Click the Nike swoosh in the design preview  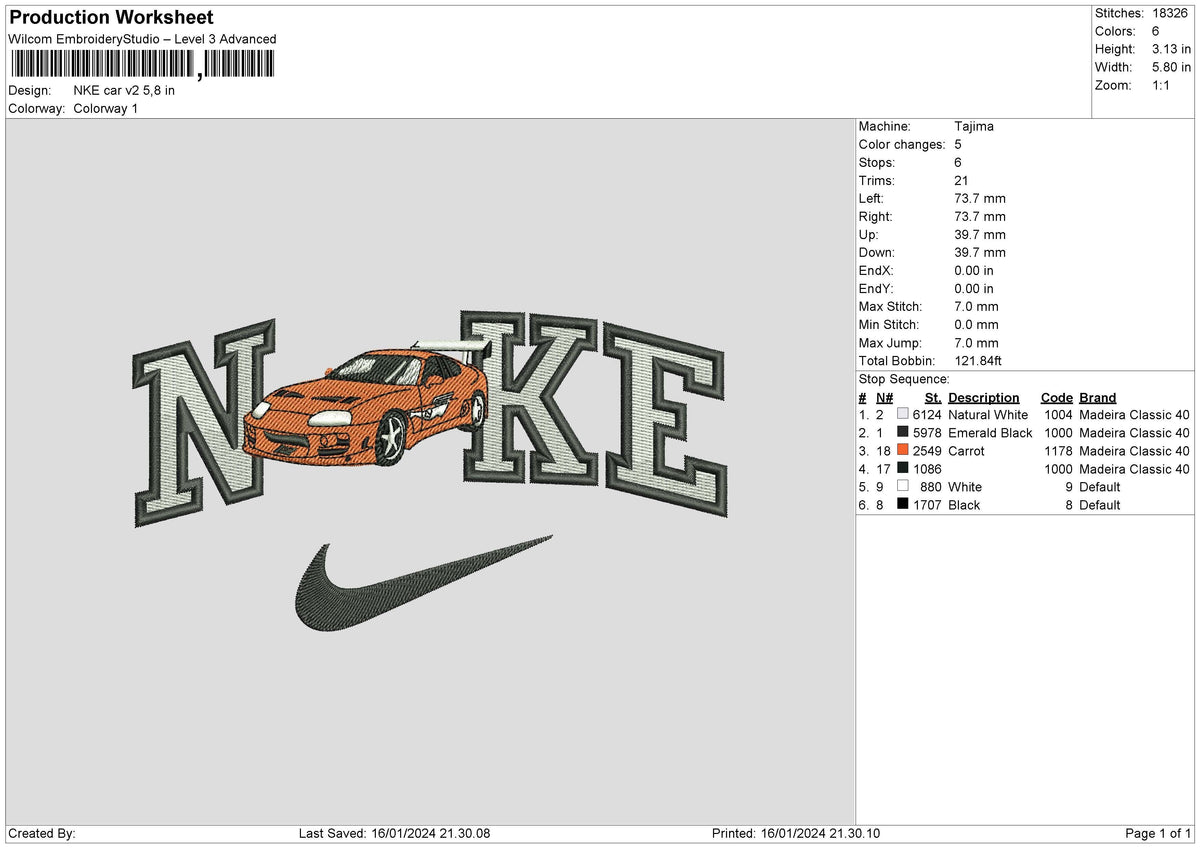(423, 583)
